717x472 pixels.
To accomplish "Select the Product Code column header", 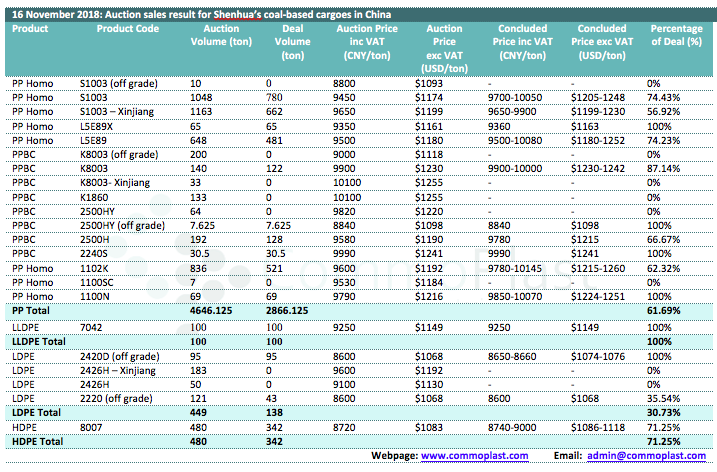I will (127, 29).
